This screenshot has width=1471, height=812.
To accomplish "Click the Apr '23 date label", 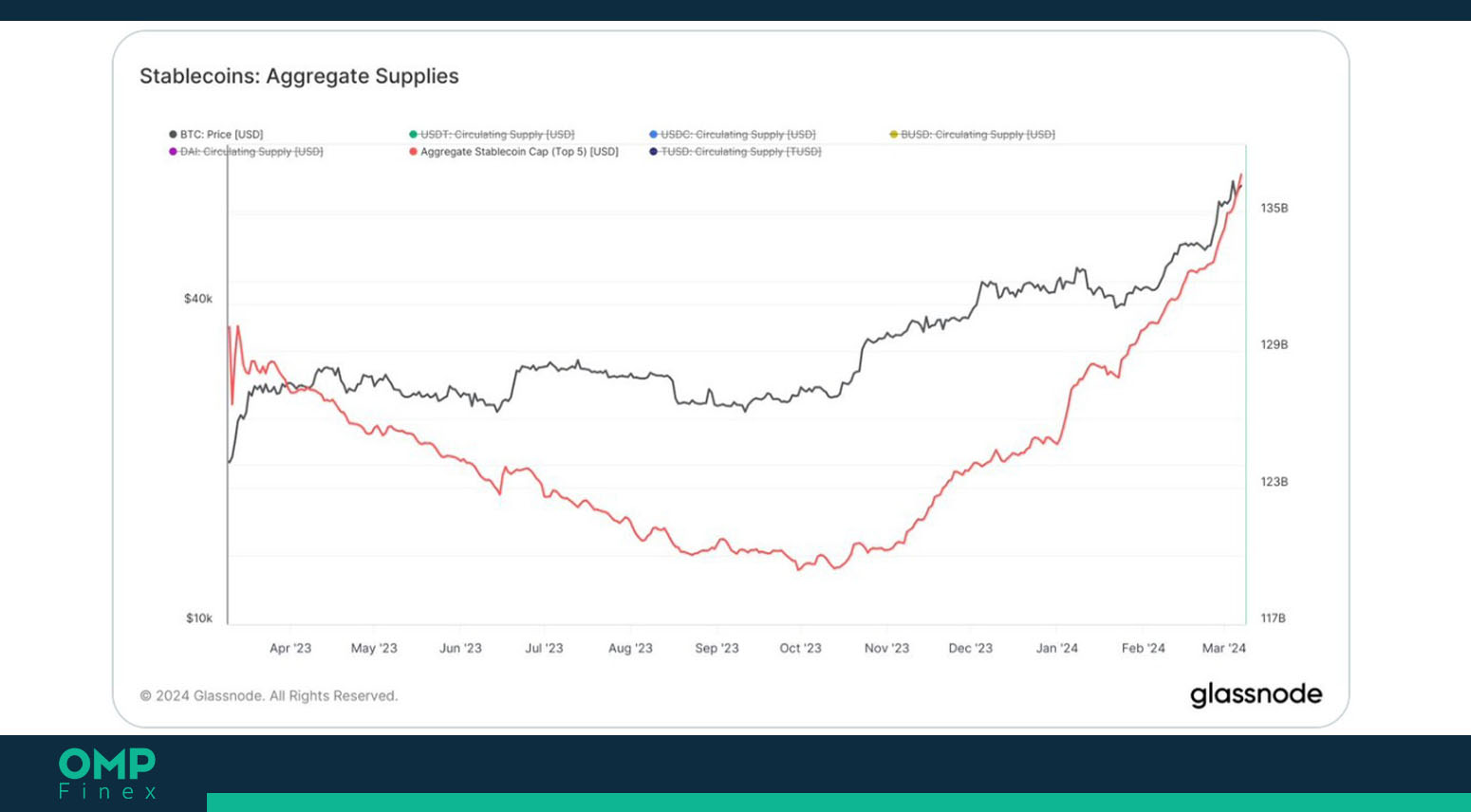I will point(290,649).
